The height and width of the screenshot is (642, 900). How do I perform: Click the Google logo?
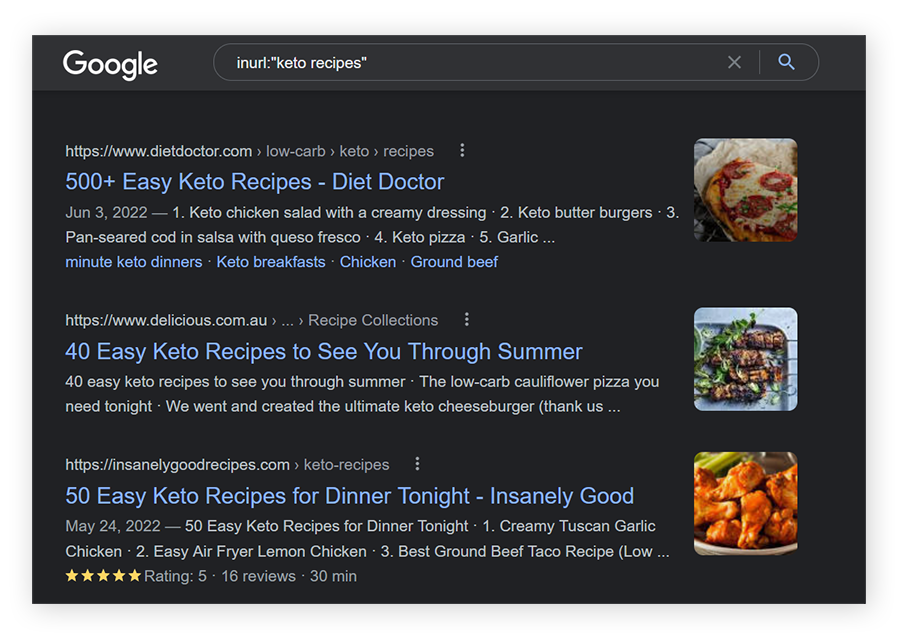(x=110, y=64)
